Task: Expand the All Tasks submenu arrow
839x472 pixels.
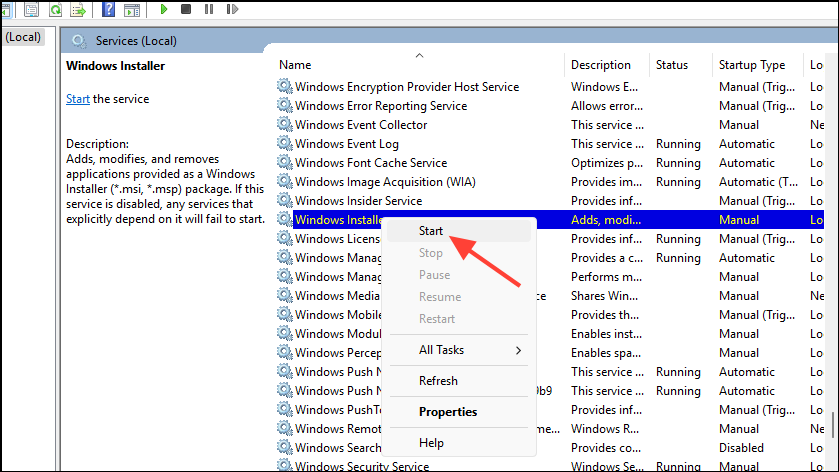Action: pos(518,350)
